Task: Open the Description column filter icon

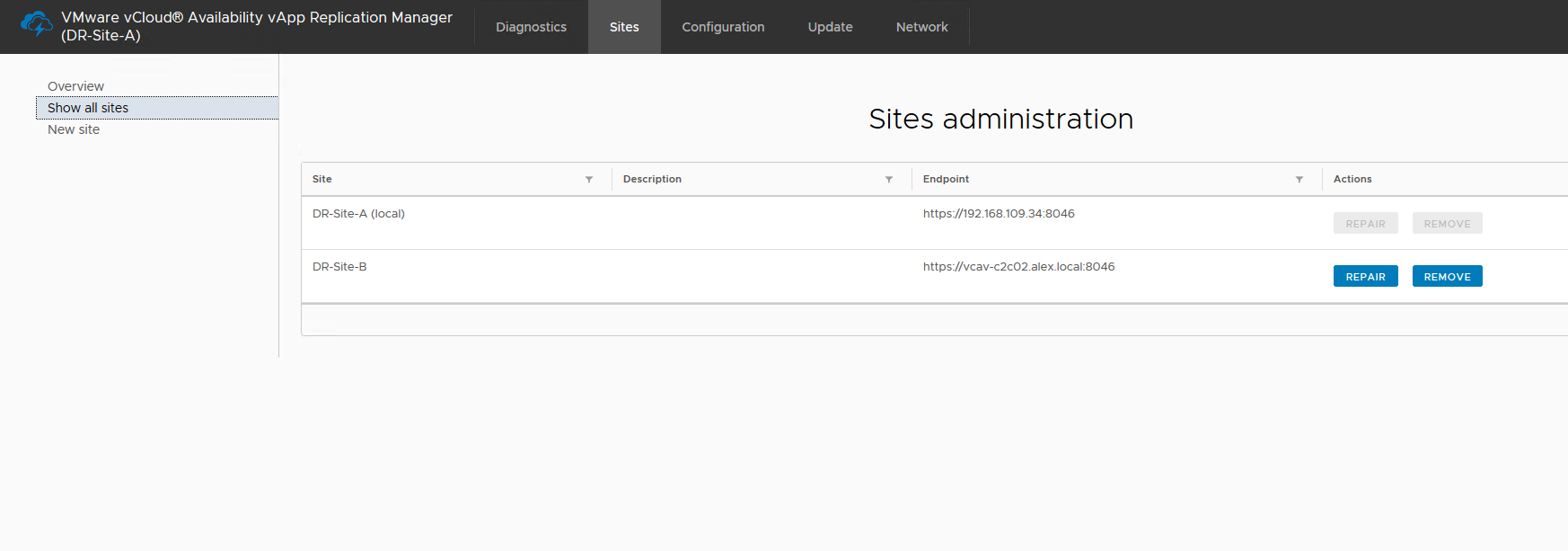Action: 889,180
